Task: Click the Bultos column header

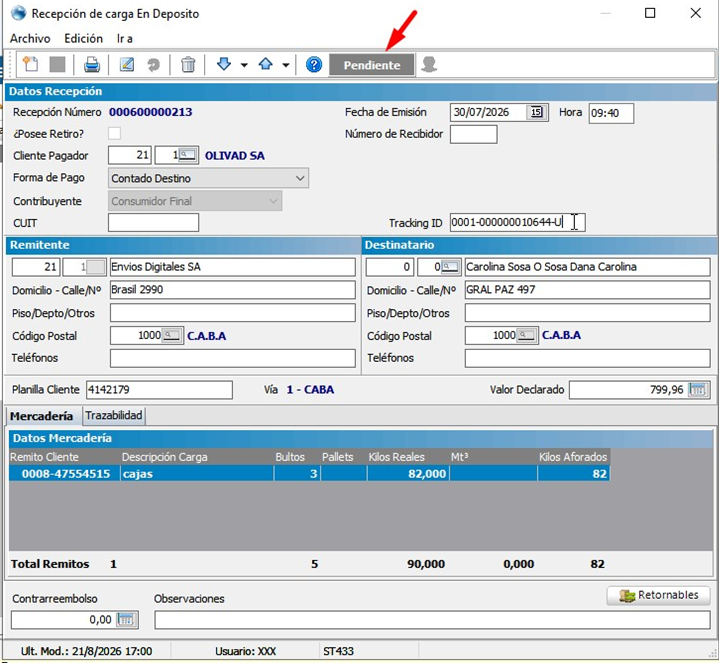Action: [x=297, y=457]
